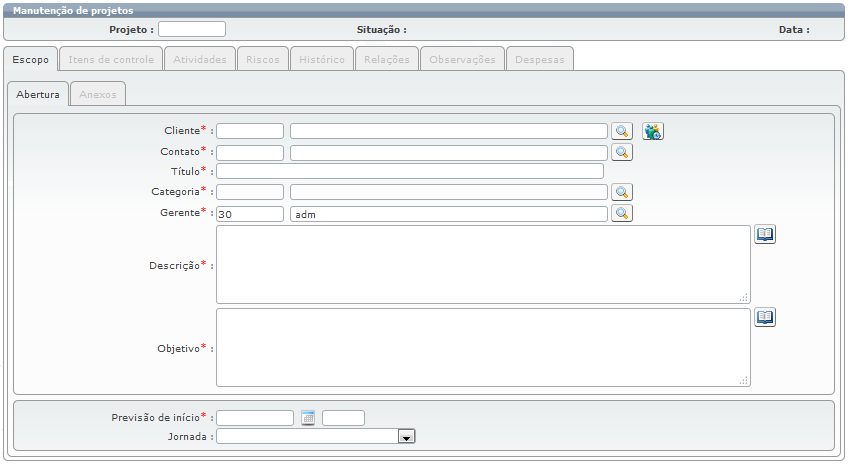Open the Riscos tab
The image size is (851, 465).
click(263, 60)
